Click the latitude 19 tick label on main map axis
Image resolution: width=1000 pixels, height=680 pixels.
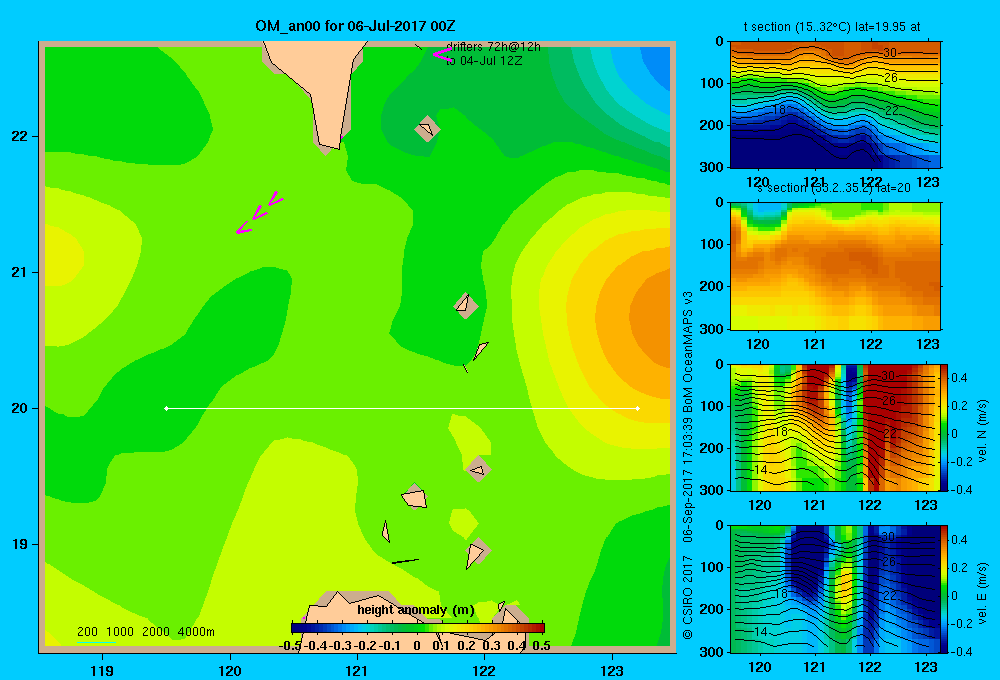pos(20,544)
